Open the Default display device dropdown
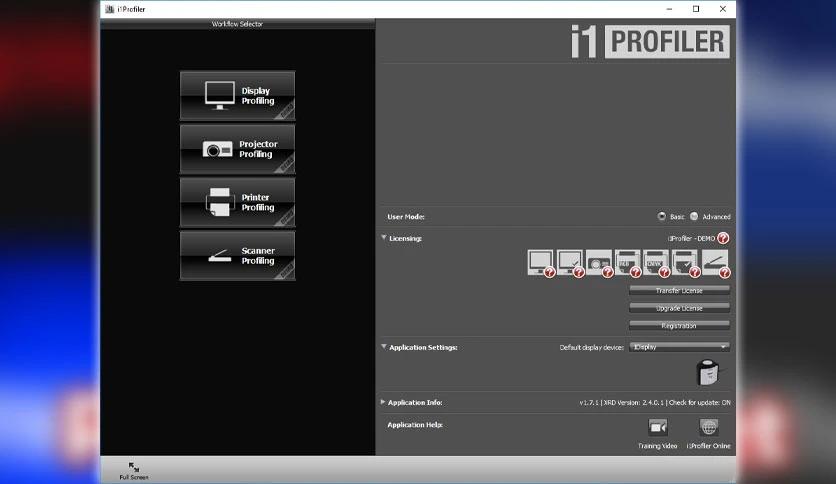The width and height of the screenshot is (836, 484). [679, 347]
